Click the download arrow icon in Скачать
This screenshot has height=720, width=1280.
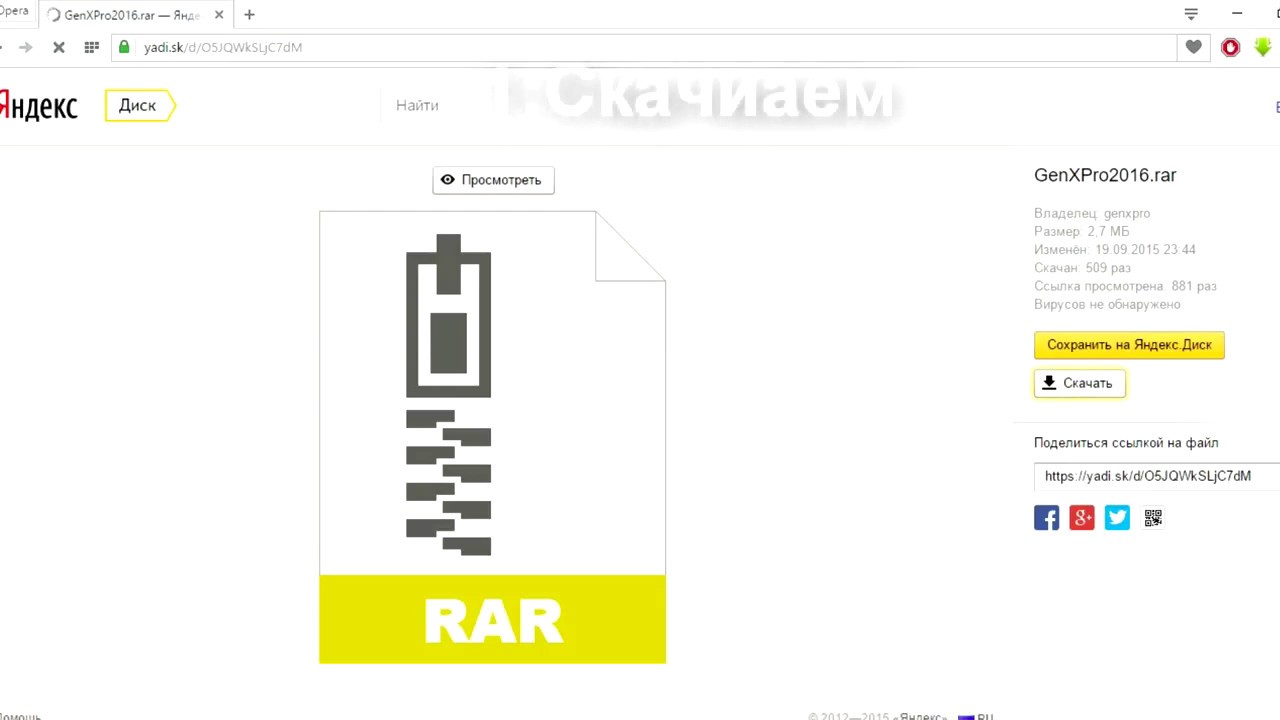(1049, 383)
